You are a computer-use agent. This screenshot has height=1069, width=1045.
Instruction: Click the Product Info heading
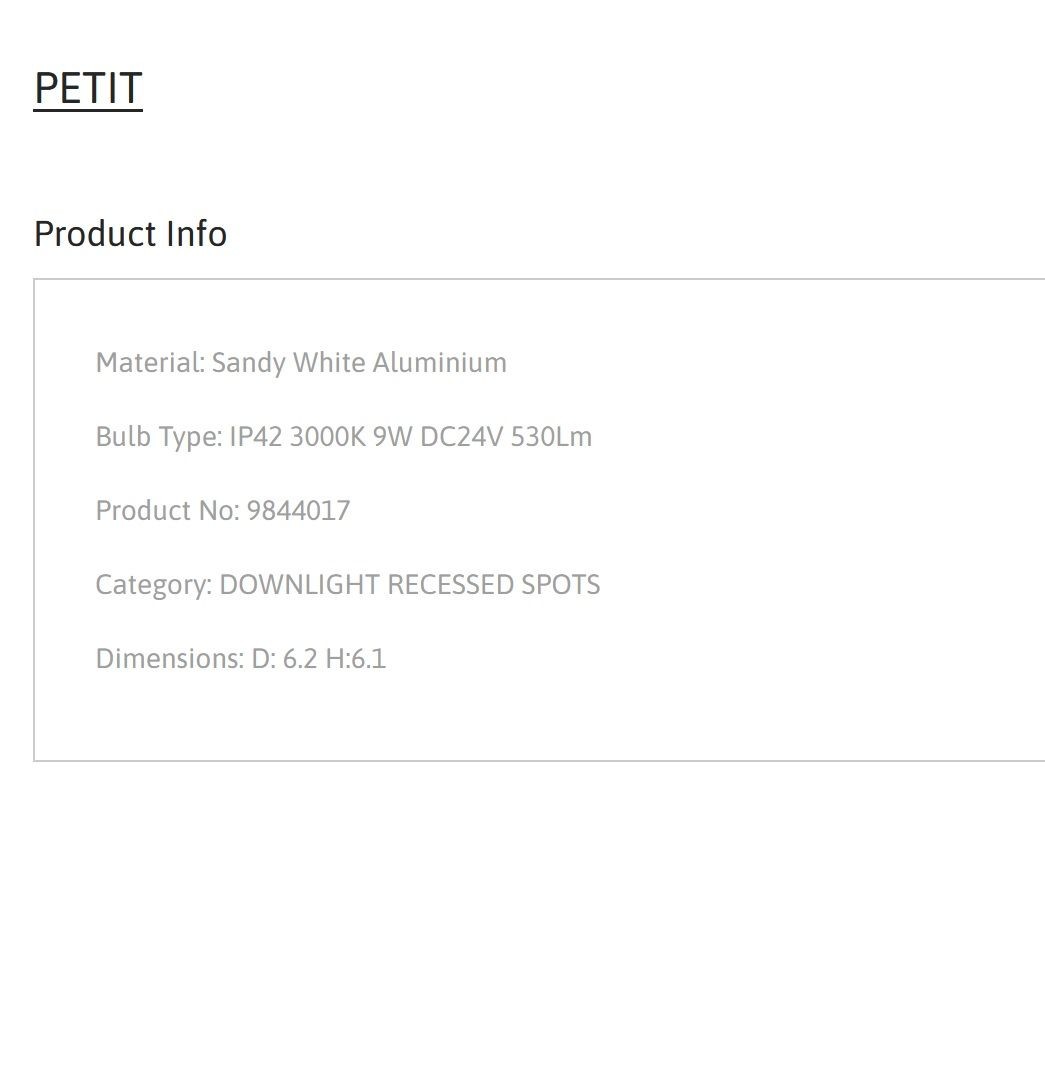(x=130, y=234)
